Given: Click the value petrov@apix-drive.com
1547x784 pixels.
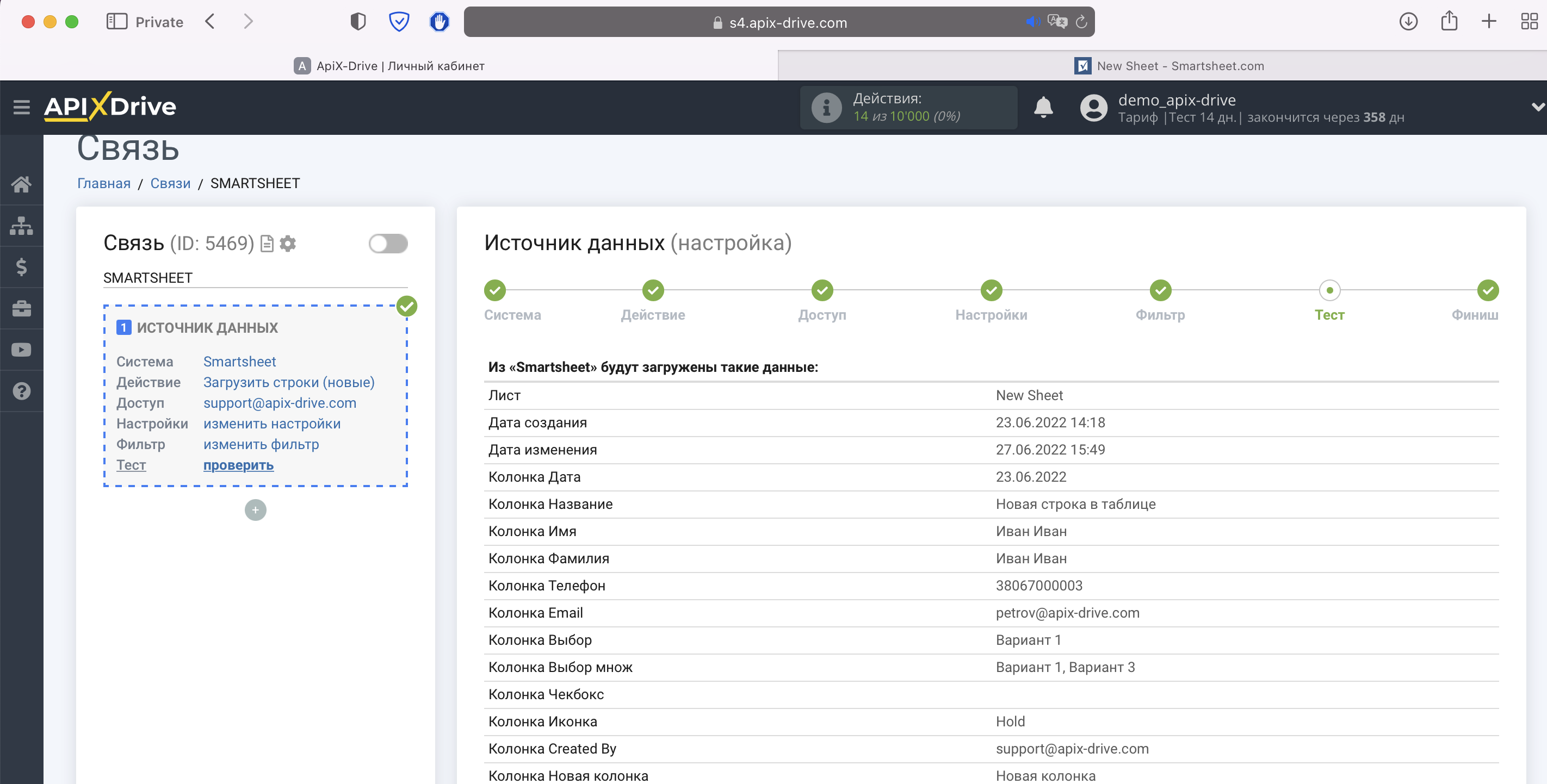Looking at the screenshot, I should (x=1067, y=613).
